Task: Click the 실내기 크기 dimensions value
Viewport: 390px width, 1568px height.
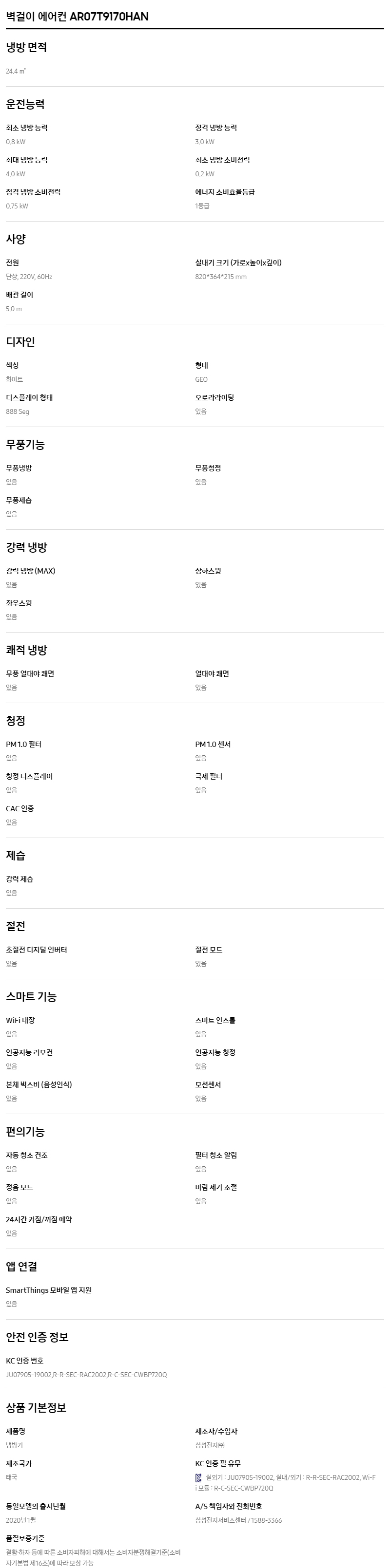Action: point(220,277)
